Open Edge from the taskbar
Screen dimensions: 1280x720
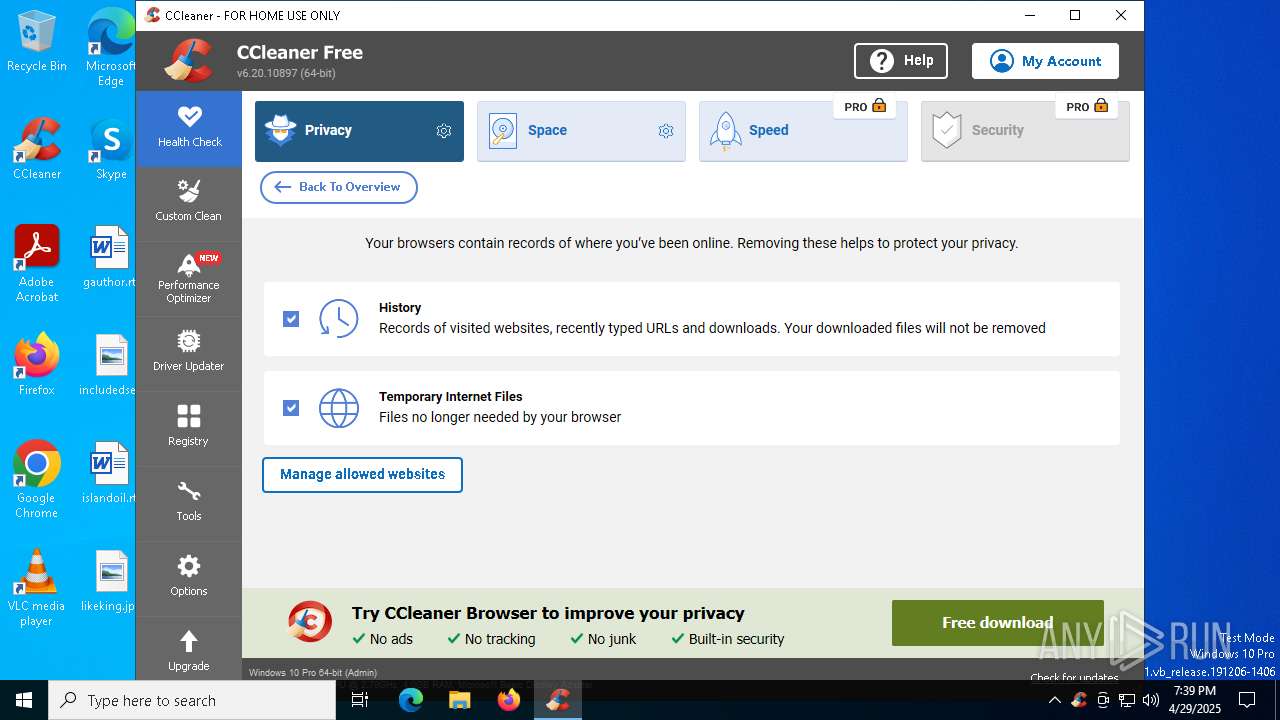tap(411, 700)
